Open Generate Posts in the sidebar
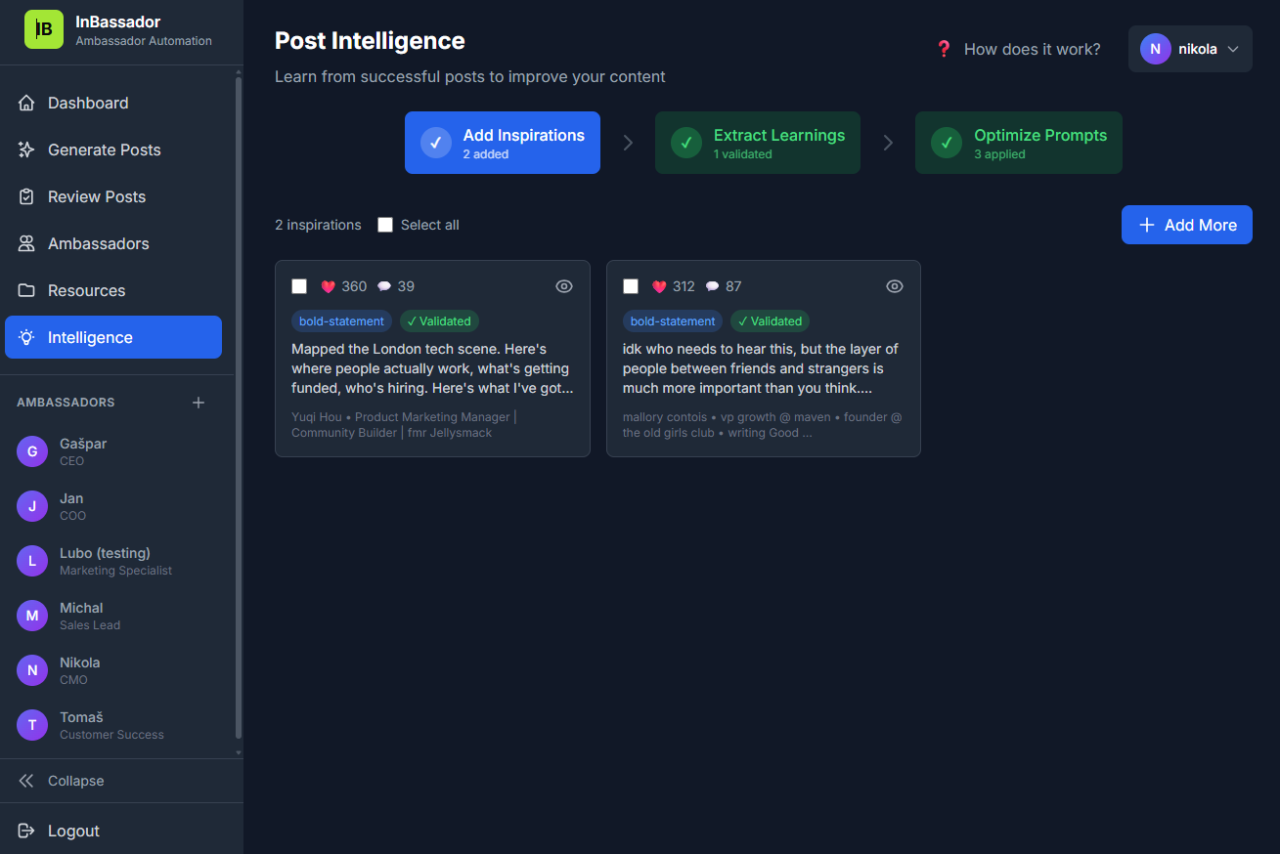The image size is (1280, 854). (x=104, y=150)
